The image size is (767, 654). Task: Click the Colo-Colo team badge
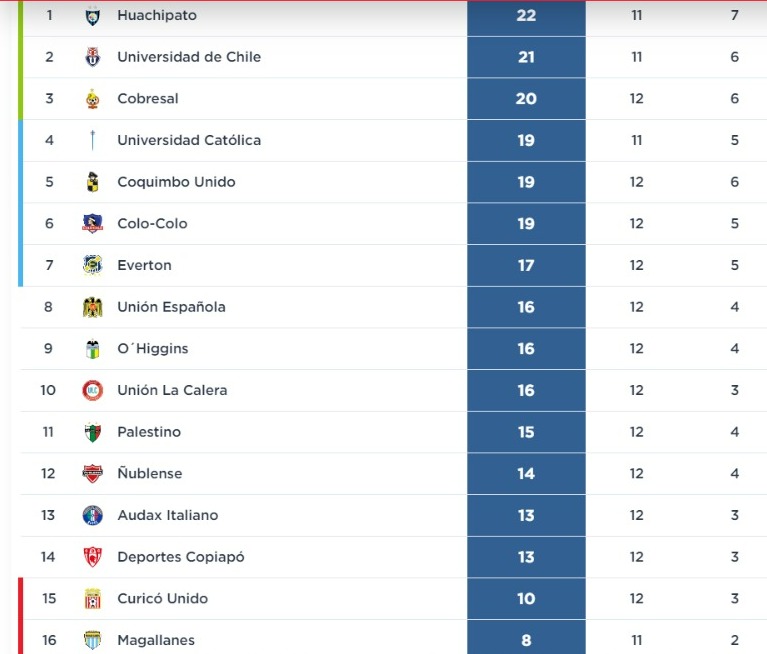[92, 224]
